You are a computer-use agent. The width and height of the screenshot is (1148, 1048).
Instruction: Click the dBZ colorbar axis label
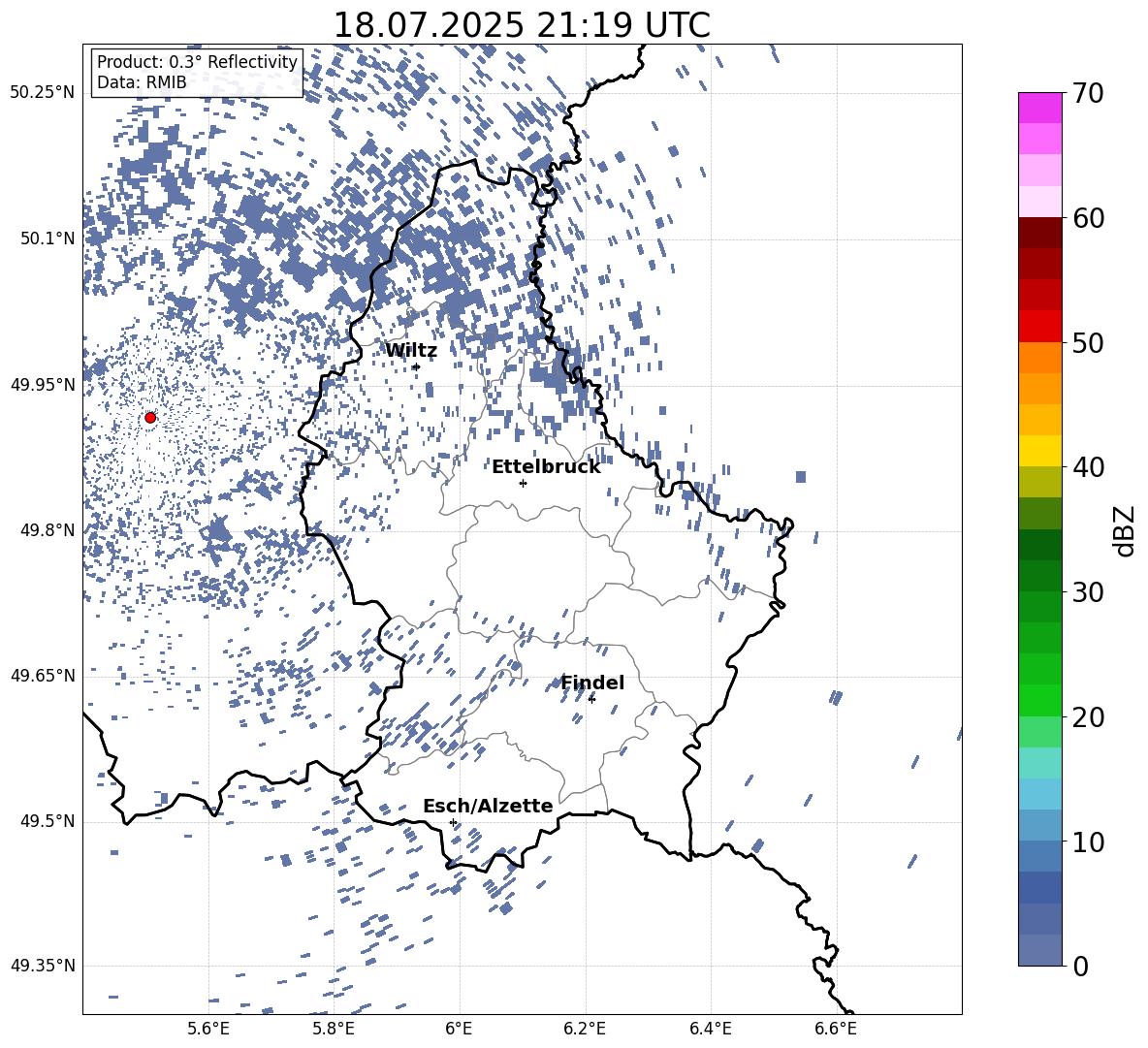[1126, 530]
